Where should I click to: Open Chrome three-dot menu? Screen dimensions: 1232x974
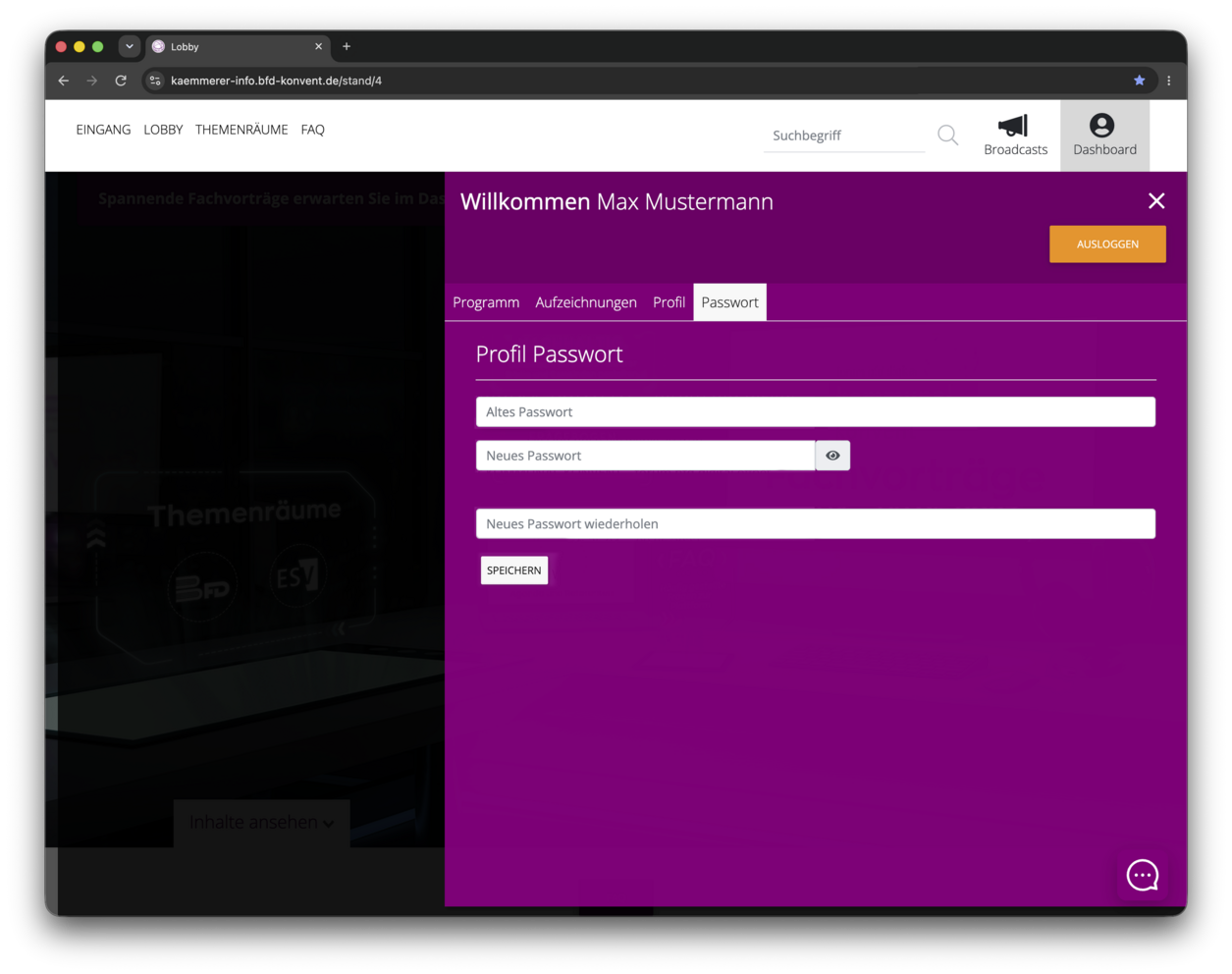coord(1168,81)
